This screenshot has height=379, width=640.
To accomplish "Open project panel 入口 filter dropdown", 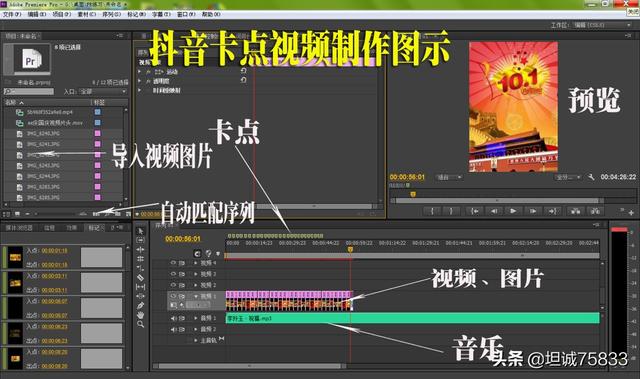I will [103, 91].
